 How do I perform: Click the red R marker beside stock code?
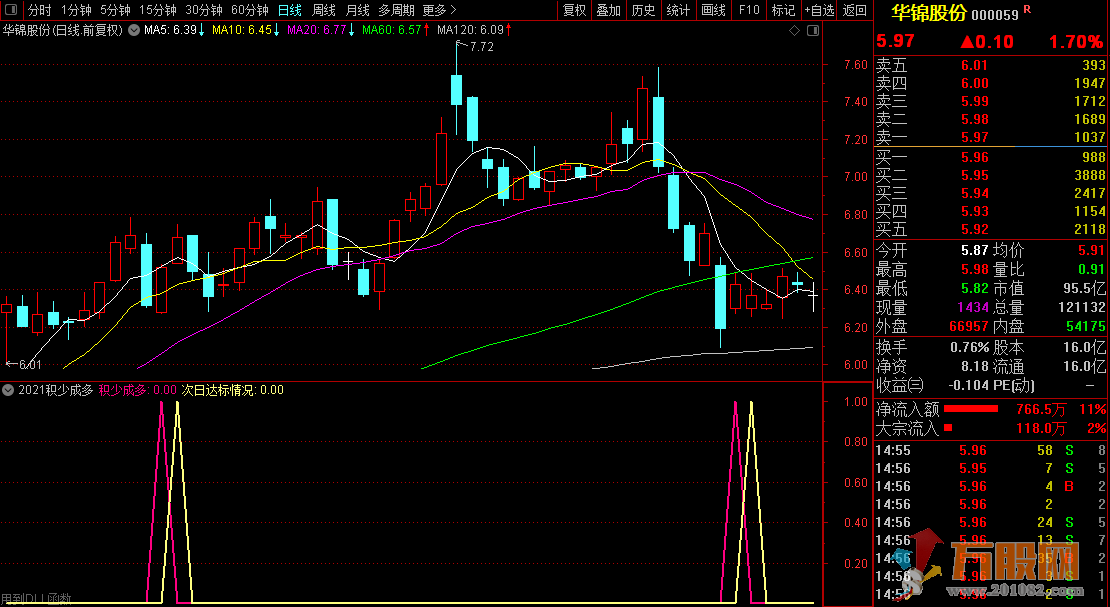[x=1027, y=9]
